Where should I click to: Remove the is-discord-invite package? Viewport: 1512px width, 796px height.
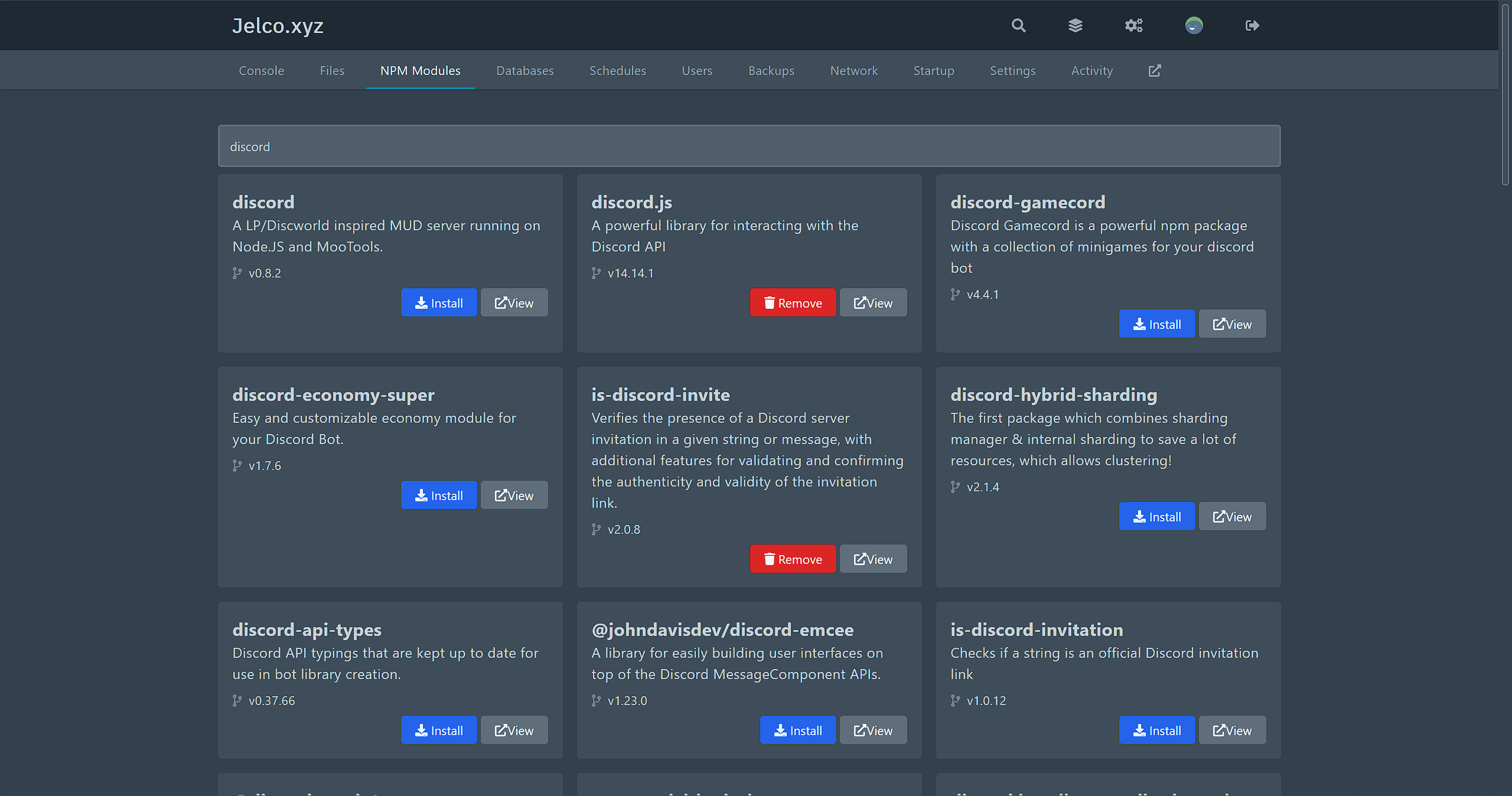tap(793, 559)
